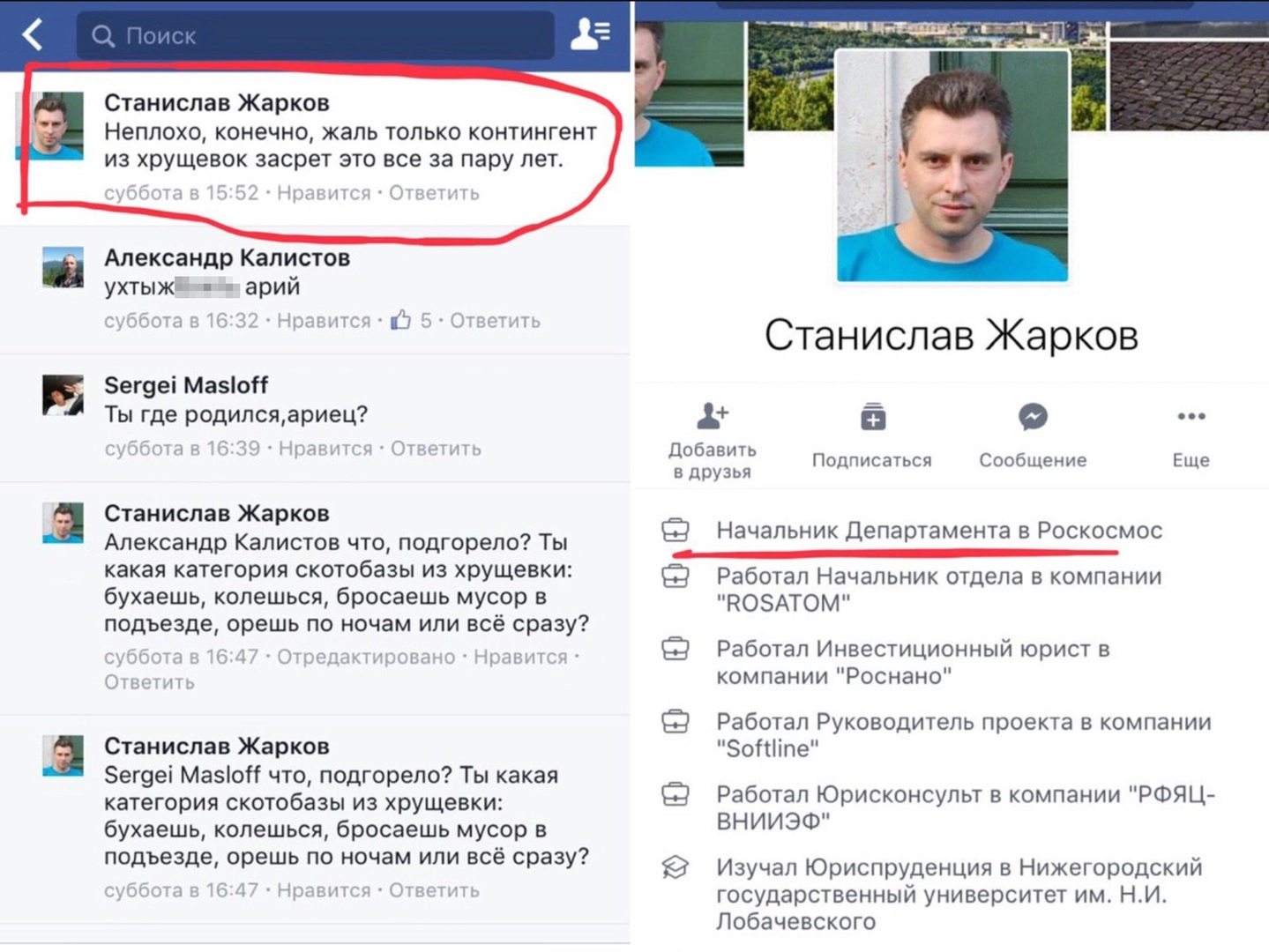Open the Сообщение messenger icon
This screenshot has height=952, width=1269.
(1033, 416)
